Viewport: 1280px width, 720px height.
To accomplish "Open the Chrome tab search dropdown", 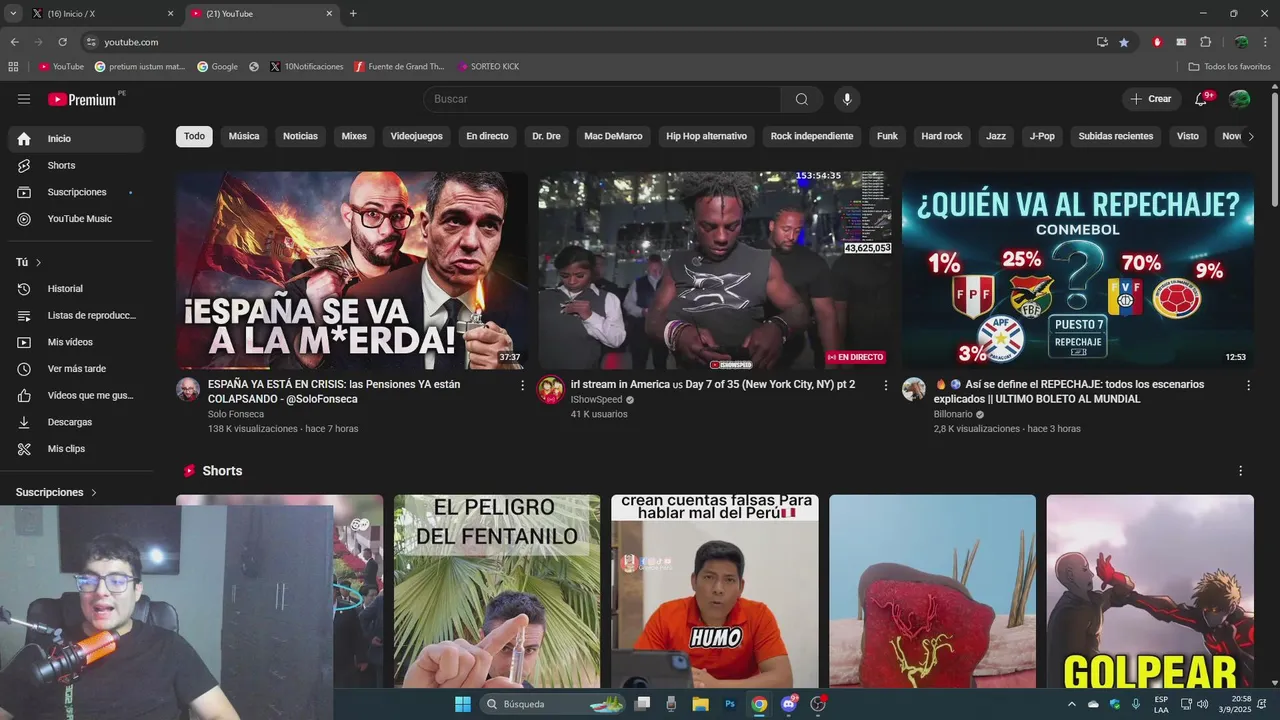I will [13, 13].
